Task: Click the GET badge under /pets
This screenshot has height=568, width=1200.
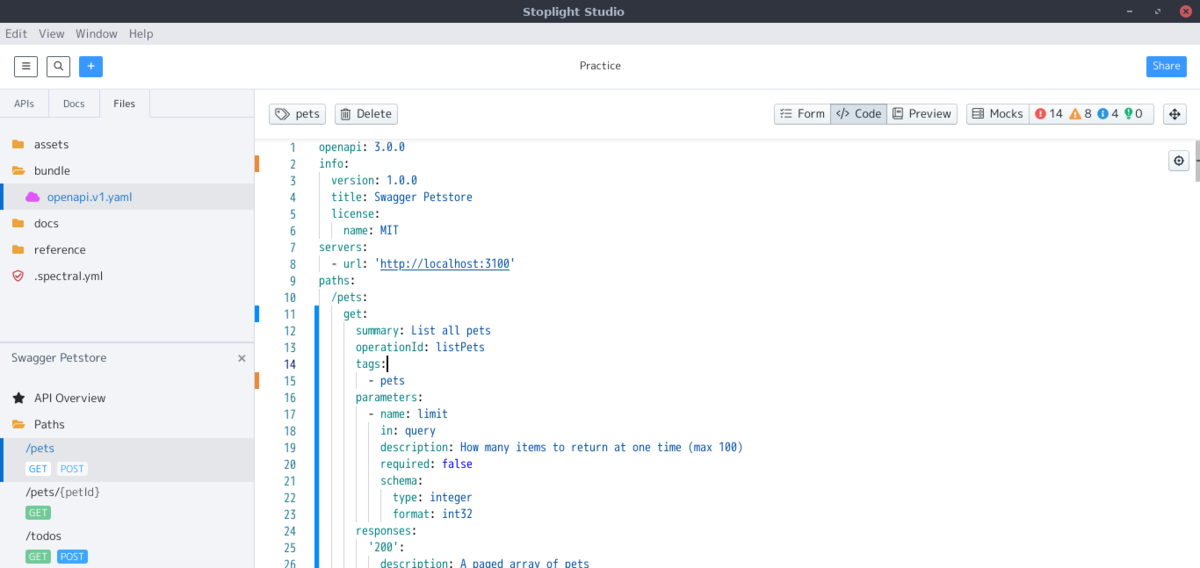Action: pyautogui.click(x=38, y=469)
